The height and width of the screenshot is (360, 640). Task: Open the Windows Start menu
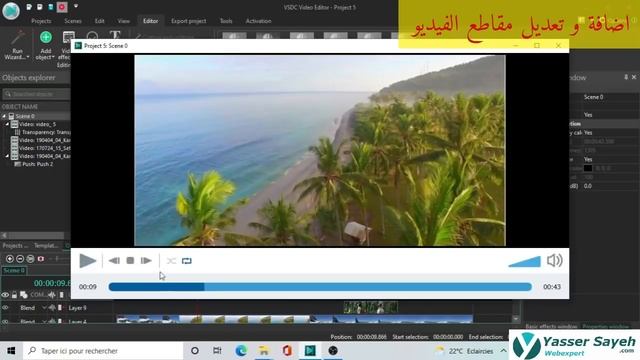[11, 351]
